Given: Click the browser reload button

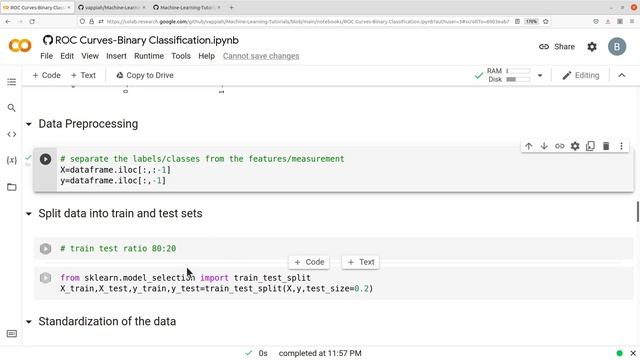Looking at the screenshot, I should pos(32,21).
